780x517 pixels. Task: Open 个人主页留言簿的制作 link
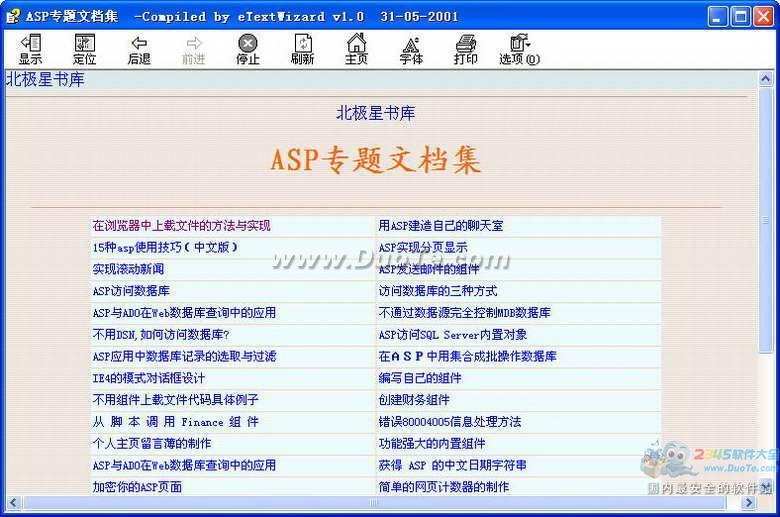click(152, 443)
